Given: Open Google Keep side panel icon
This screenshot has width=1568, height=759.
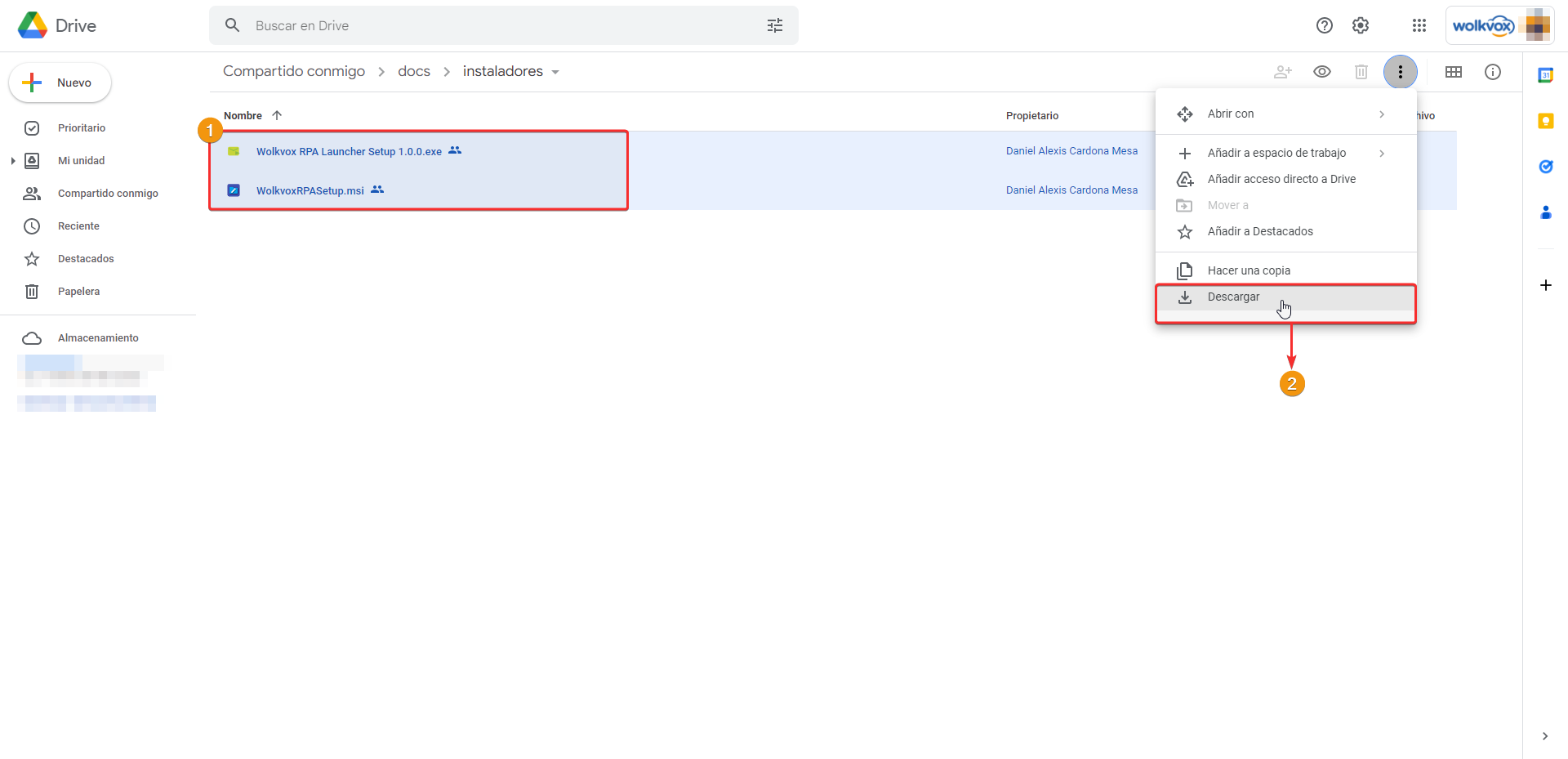Looking at the screenshot, I should (1546, 121).
